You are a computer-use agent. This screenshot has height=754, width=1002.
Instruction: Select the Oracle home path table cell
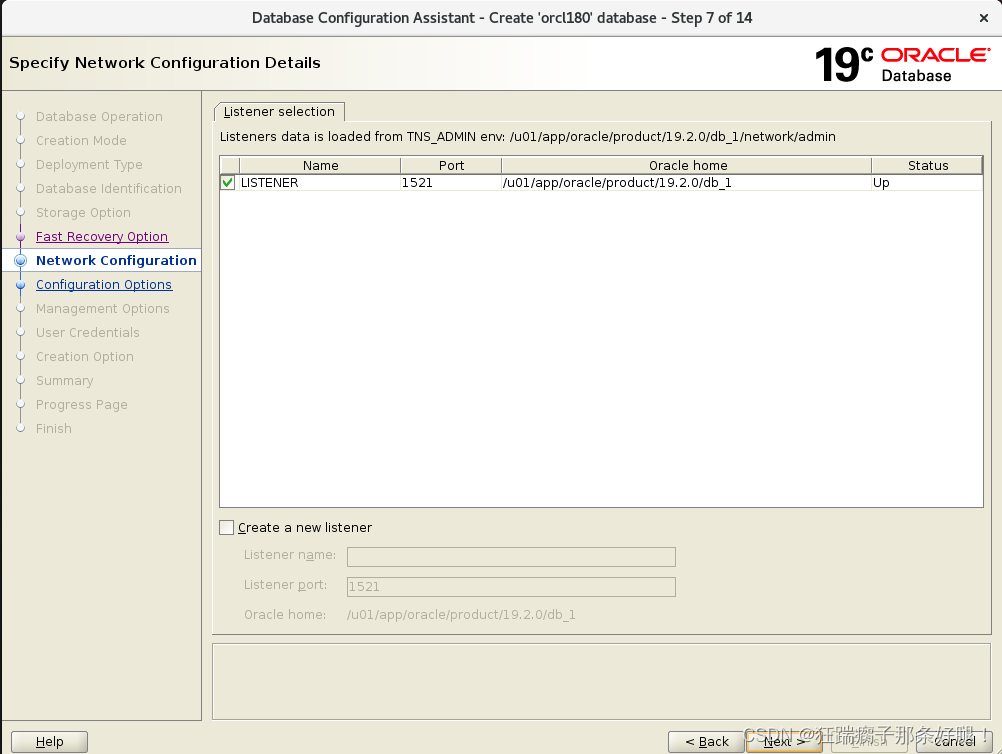click(687, 183)
